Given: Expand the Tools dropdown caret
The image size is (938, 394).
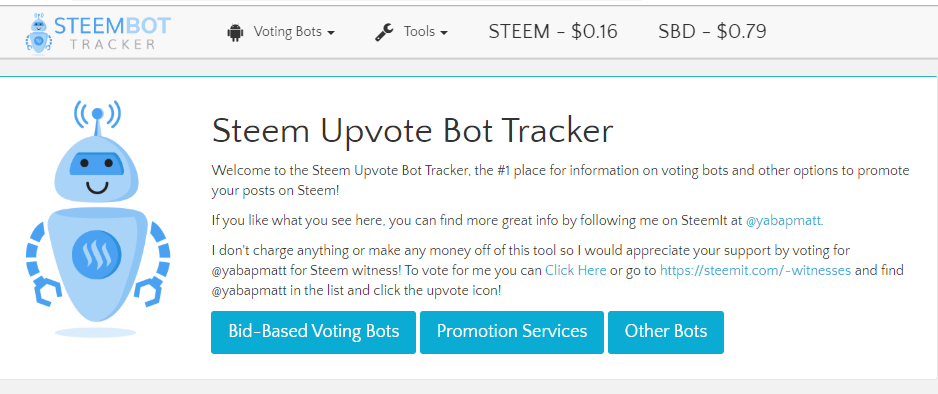Looking at the screenshot, I should (444, 33).
